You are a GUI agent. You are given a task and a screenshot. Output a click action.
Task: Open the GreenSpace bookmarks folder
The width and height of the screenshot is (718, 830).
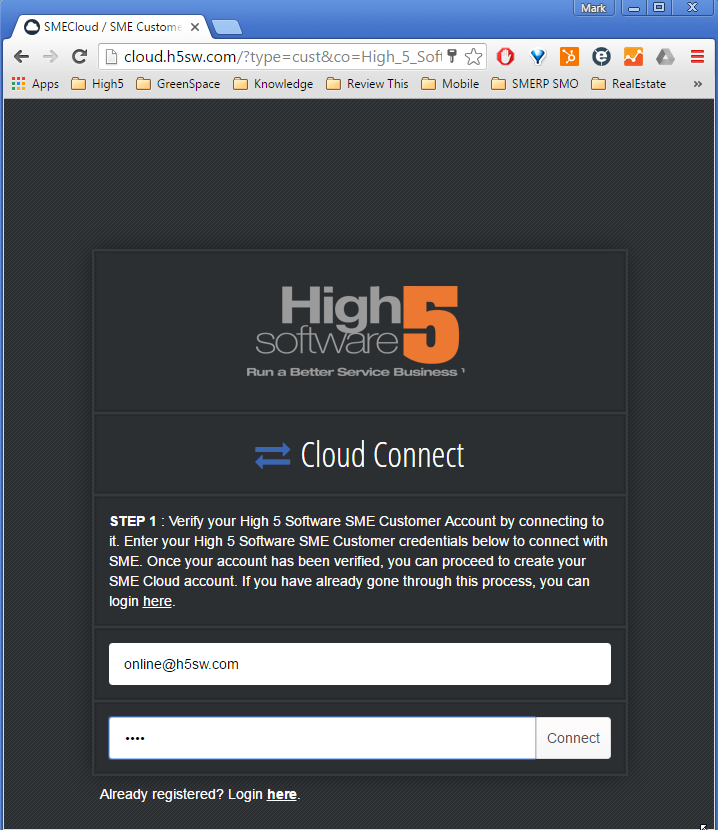[x=178, y=84]
